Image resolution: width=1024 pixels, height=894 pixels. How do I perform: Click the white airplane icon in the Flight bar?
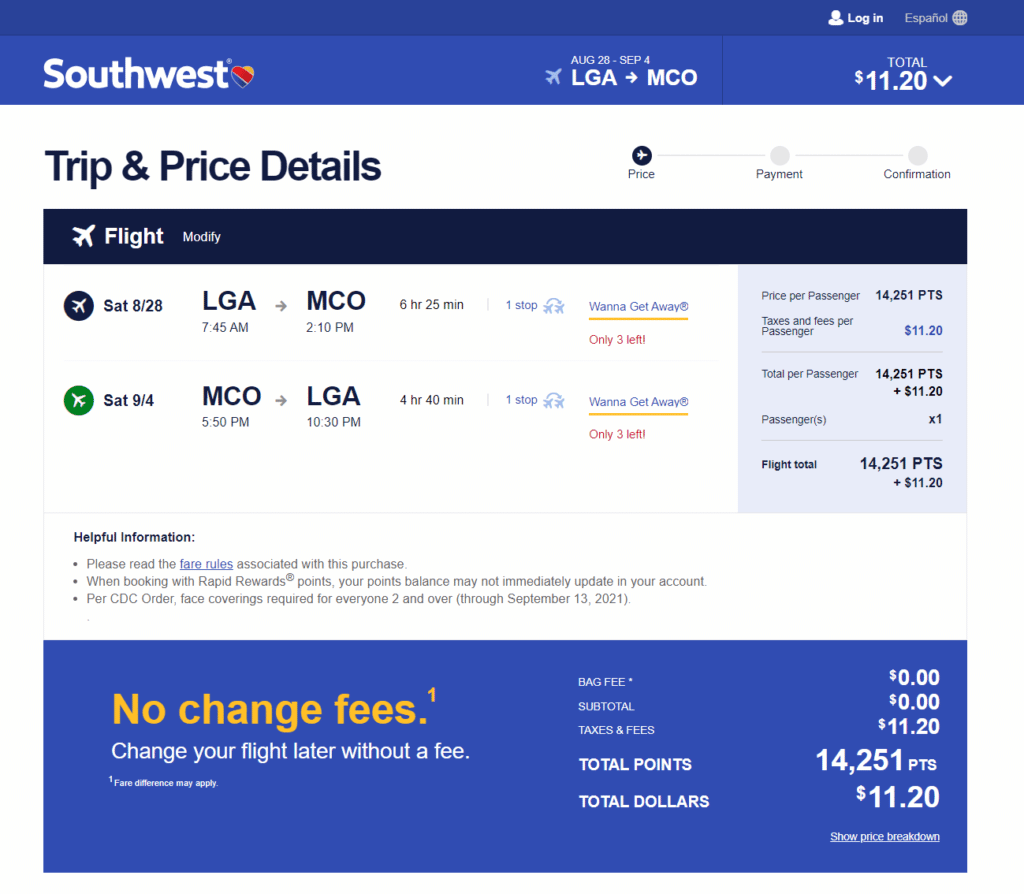(84, 236)
